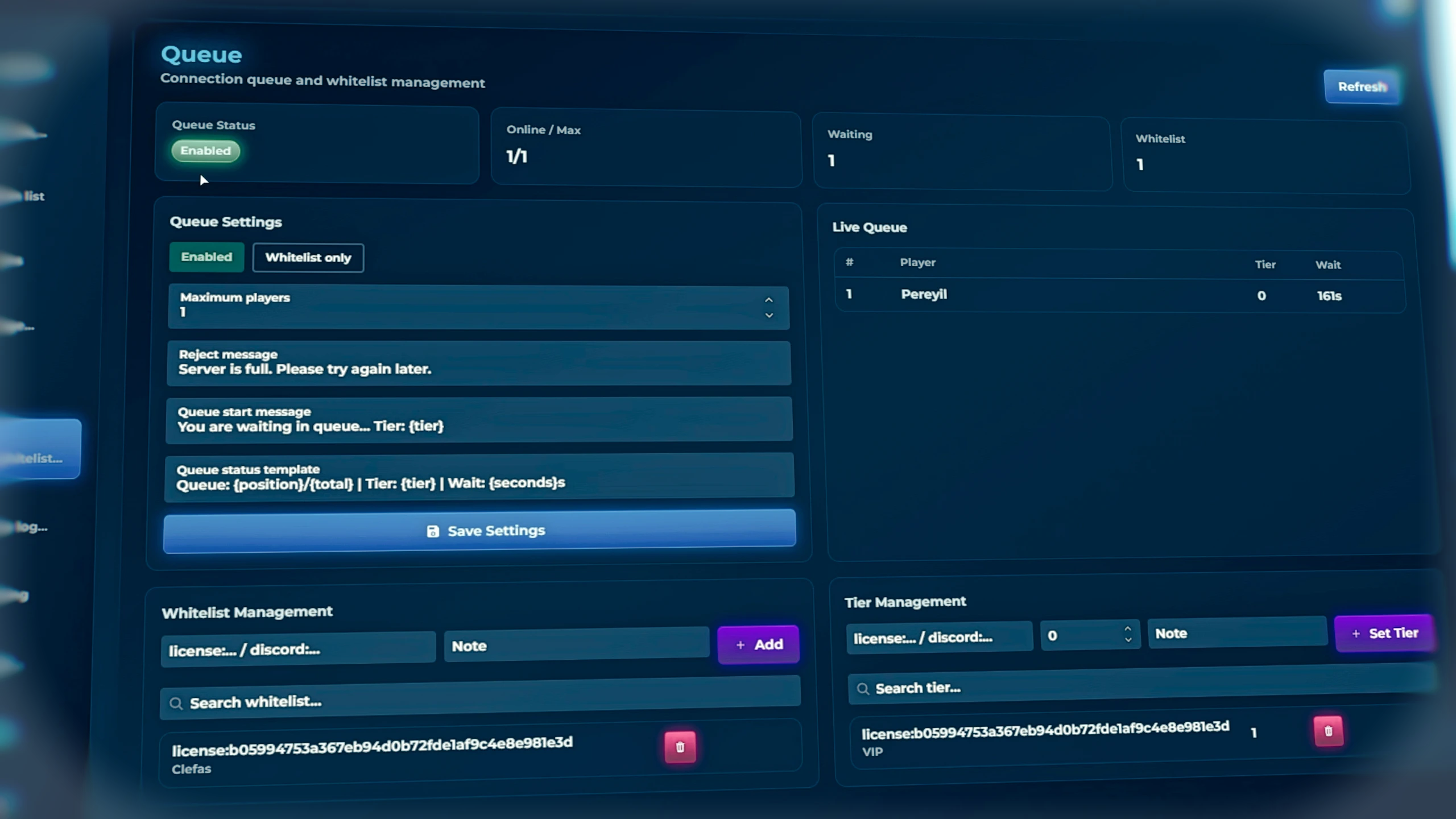Screen dimensions: 1456x819
Task: Click the 161s wait value for Pereyil
Action: (1329, 296)
